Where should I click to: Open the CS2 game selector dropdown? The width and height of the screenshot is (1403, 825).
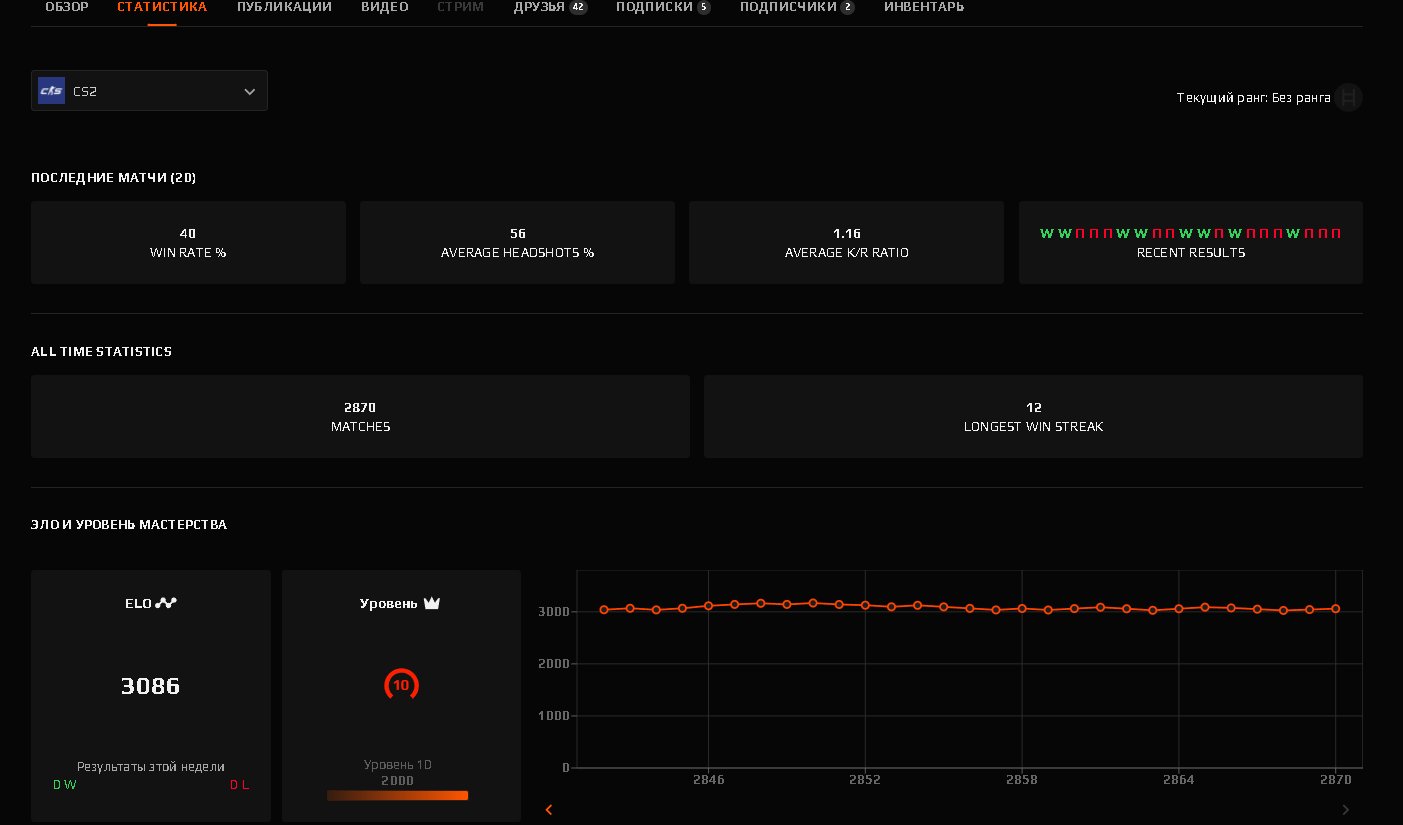pos(149,91)
